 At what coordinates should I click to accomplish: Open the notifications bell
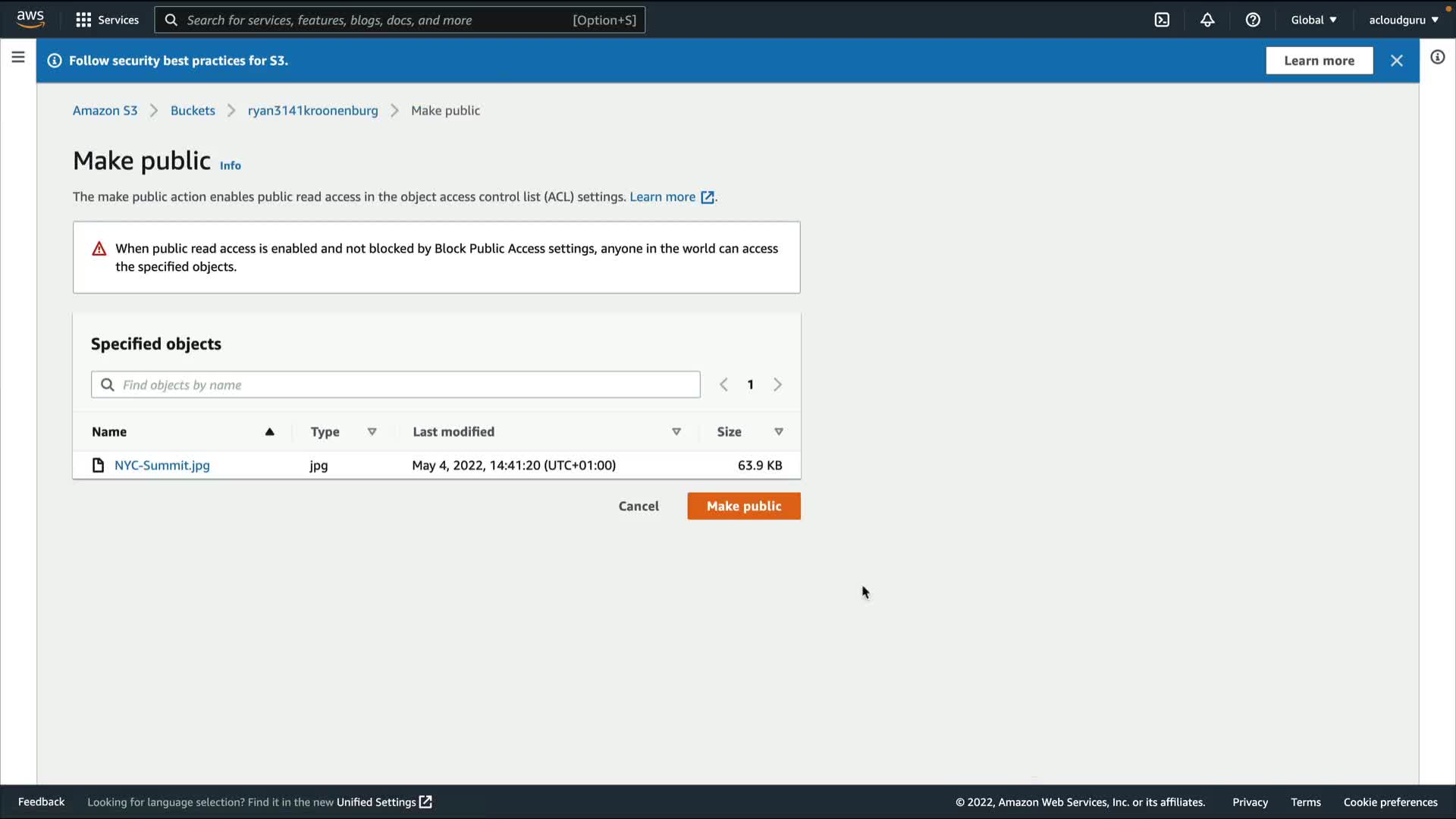click(x=1207, y=20)
